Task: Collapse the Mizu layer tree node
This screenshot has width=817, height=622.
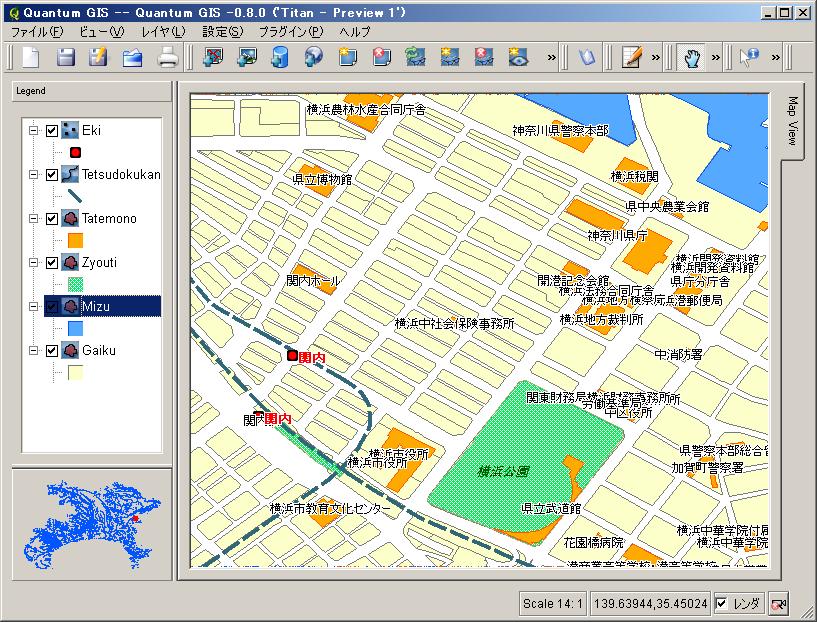Action: point(34,306)
